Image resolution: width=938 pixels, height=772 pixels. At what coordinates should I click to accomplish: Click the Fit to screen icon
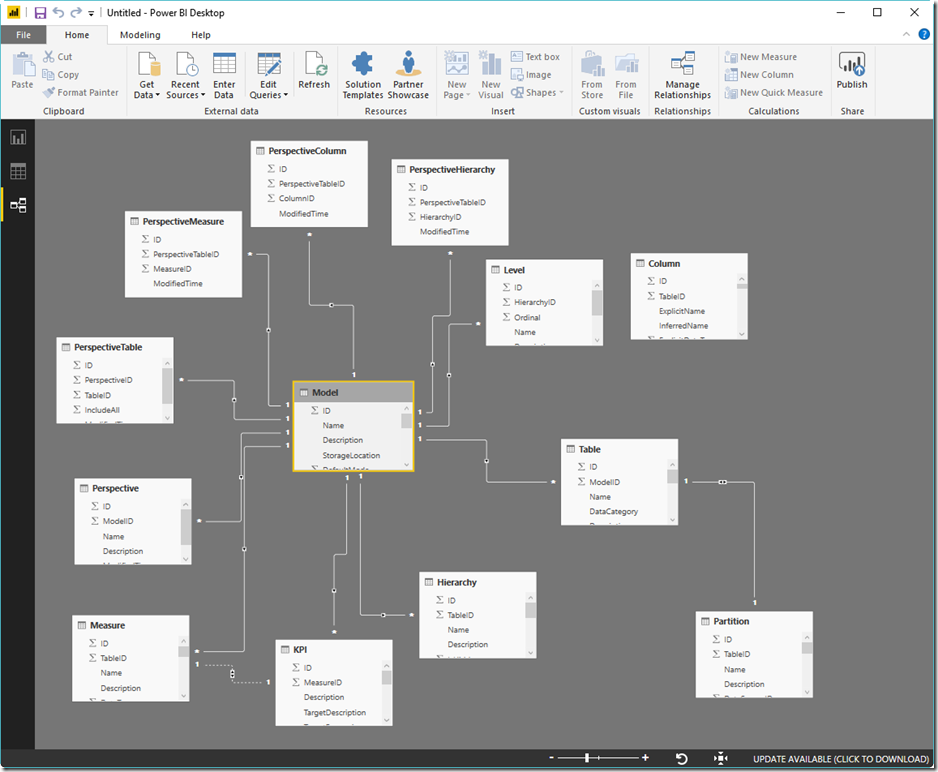(721, 758)
